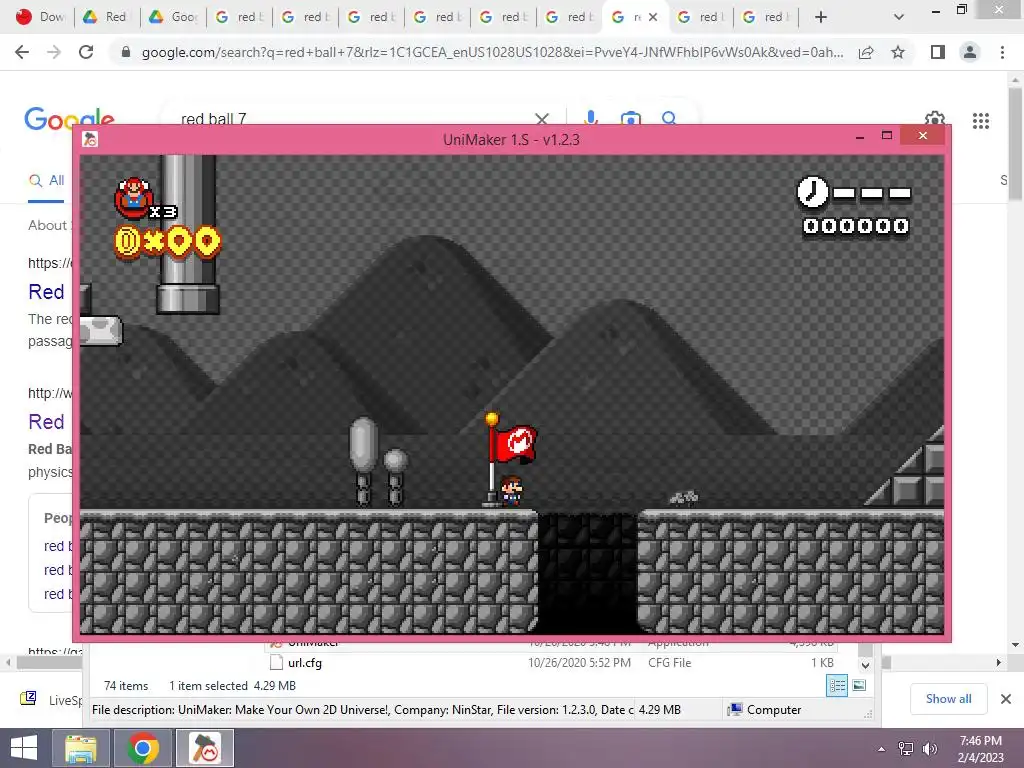This screenshot has width=1024, height=768.
Task: Close the active Chrome tab
Action: click(x=652, y=17)
